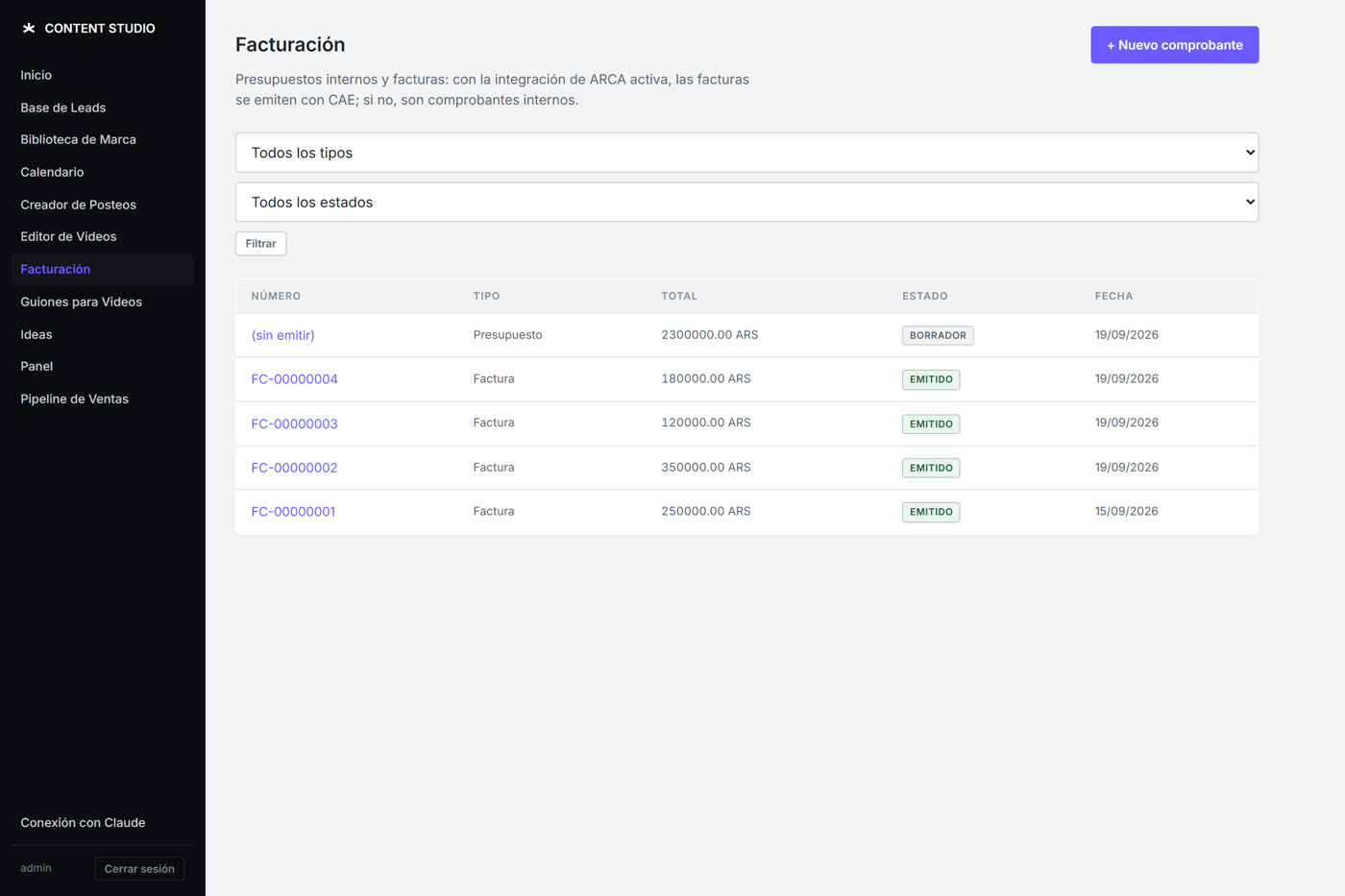Click the EMITIDO badge for FC-00000001
Image resolution: width=1345 pixels, height=896 pixels.
[931, 512]
